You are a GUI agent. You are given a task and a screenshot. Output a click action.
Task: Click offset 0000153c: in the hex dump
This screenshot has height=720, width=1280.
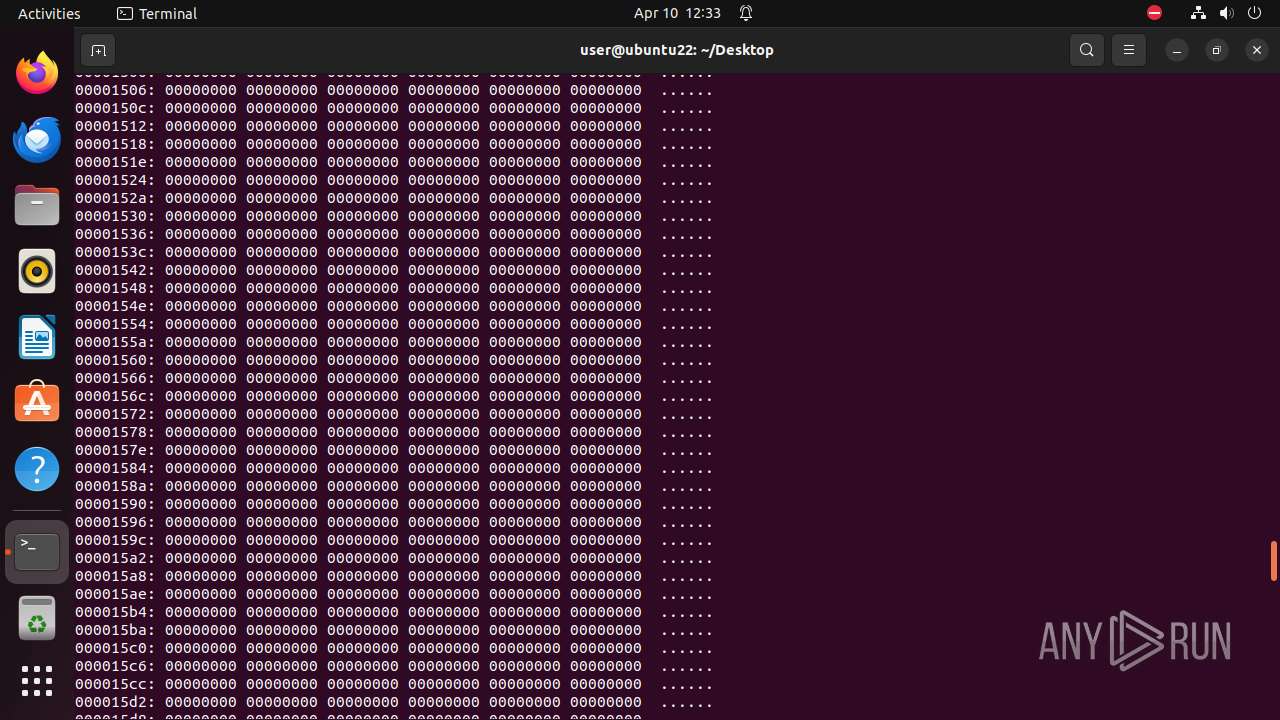pyautogui.click(x=115, y=252)
